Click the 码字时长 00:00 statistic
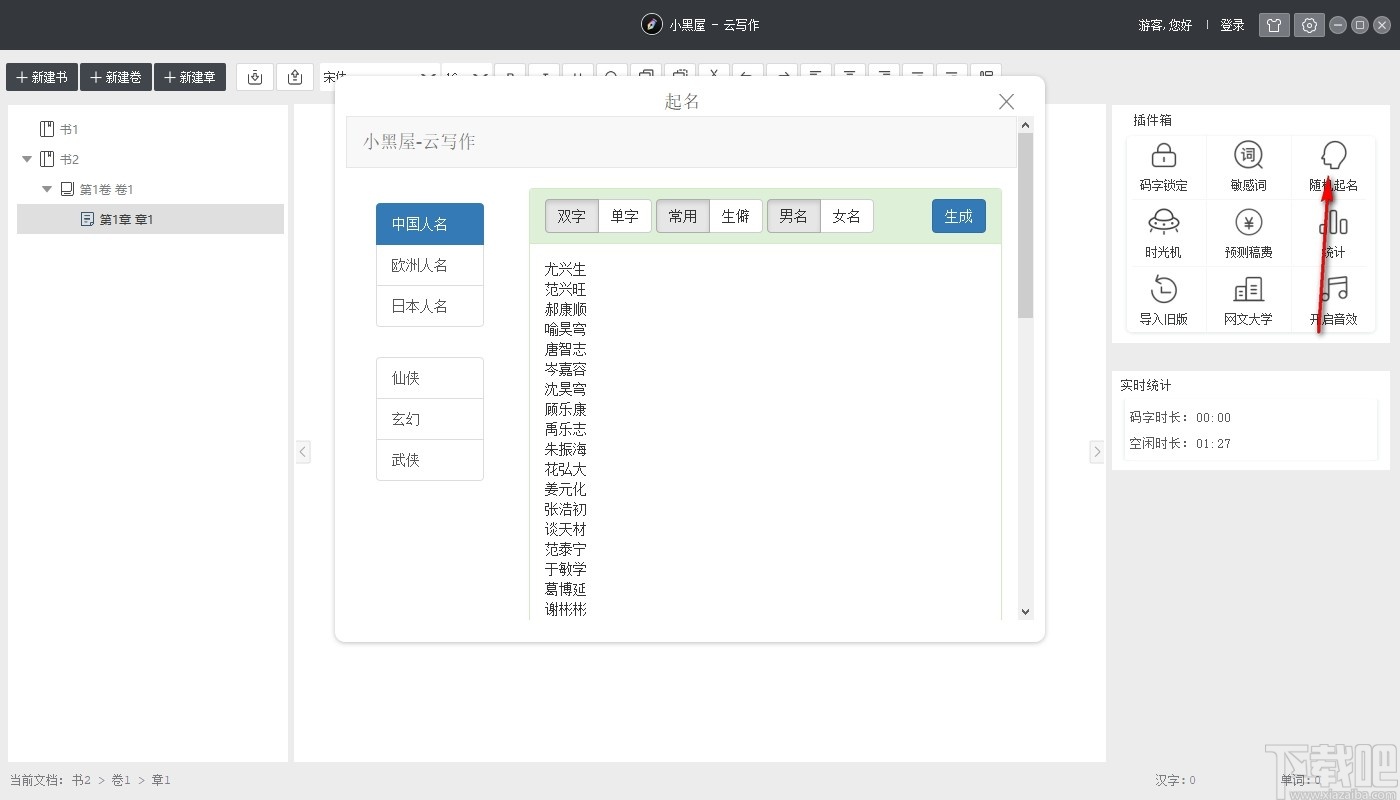1400x800 pixels. point(1180,417)
